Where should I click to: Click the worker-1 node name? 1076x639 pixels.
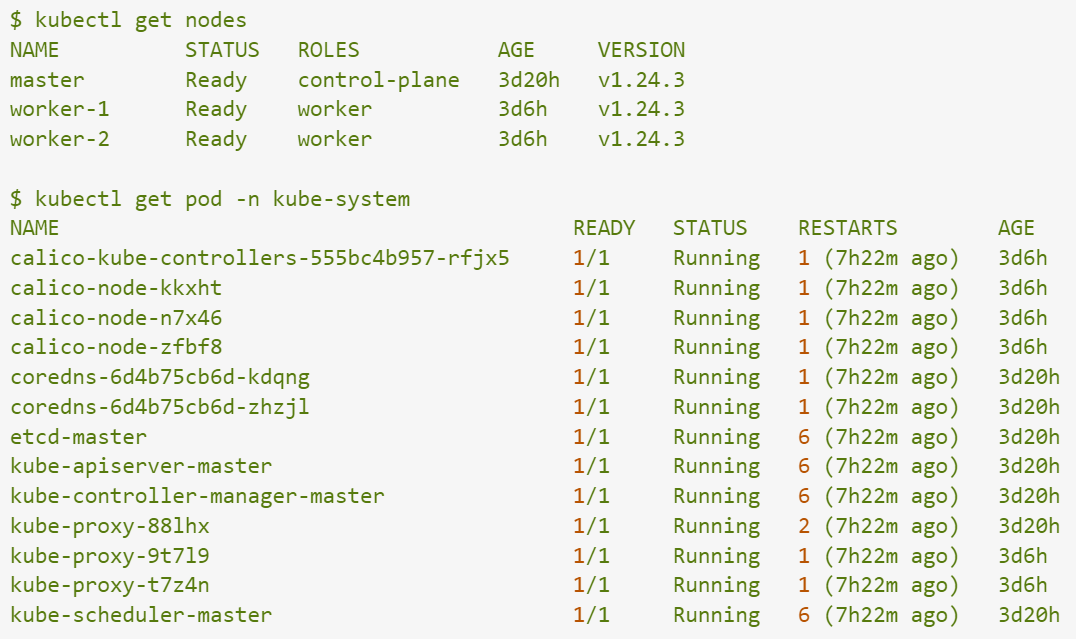pos(59,109)
